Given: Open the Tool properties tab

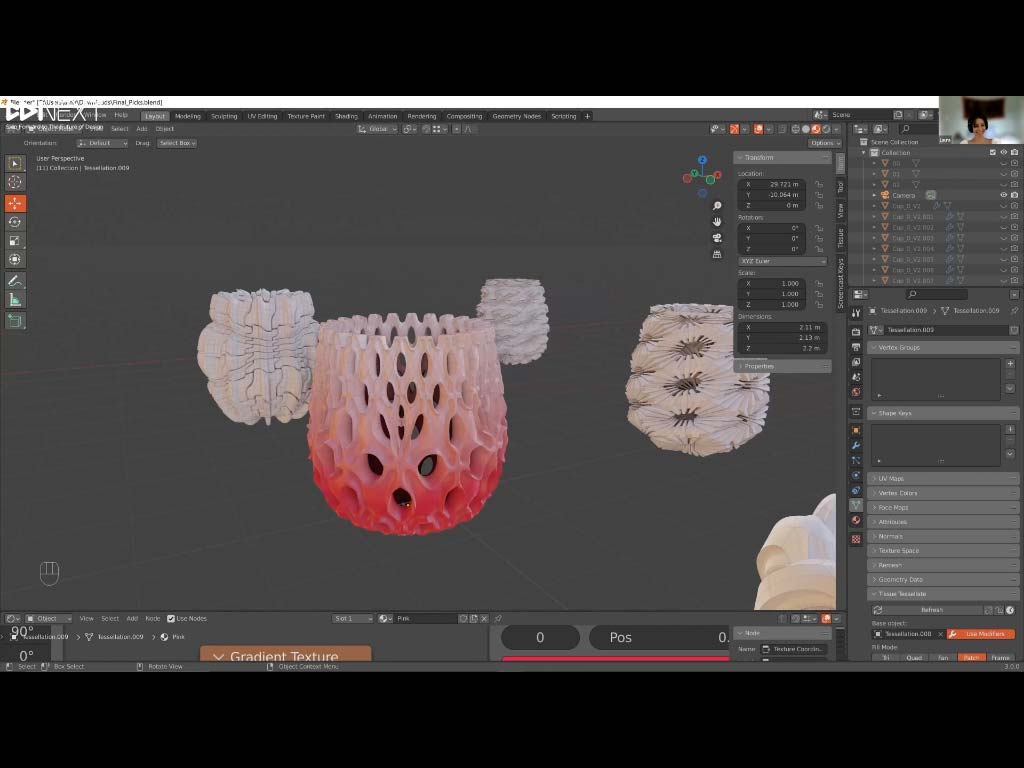Looking at the screenshot, I should (x=856, y=313).
